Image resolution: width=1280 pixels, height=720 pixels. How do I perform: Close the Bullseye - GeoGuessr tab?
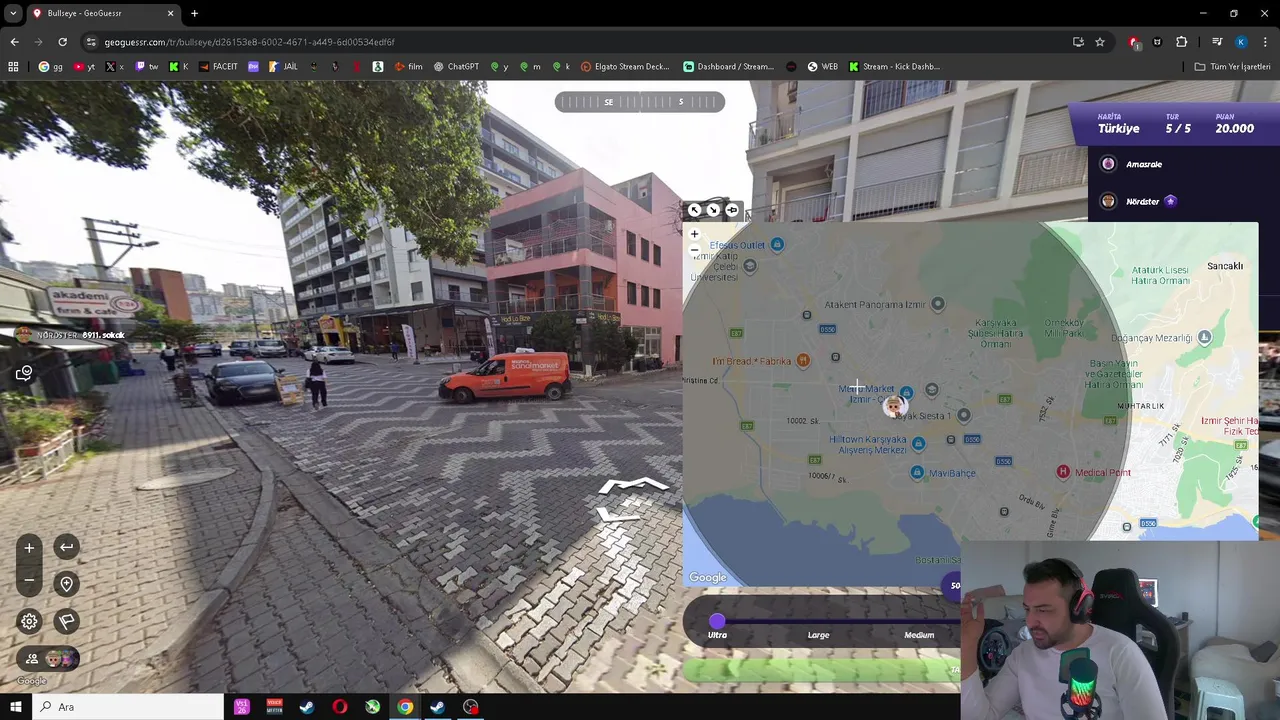(x=170, y=13)
